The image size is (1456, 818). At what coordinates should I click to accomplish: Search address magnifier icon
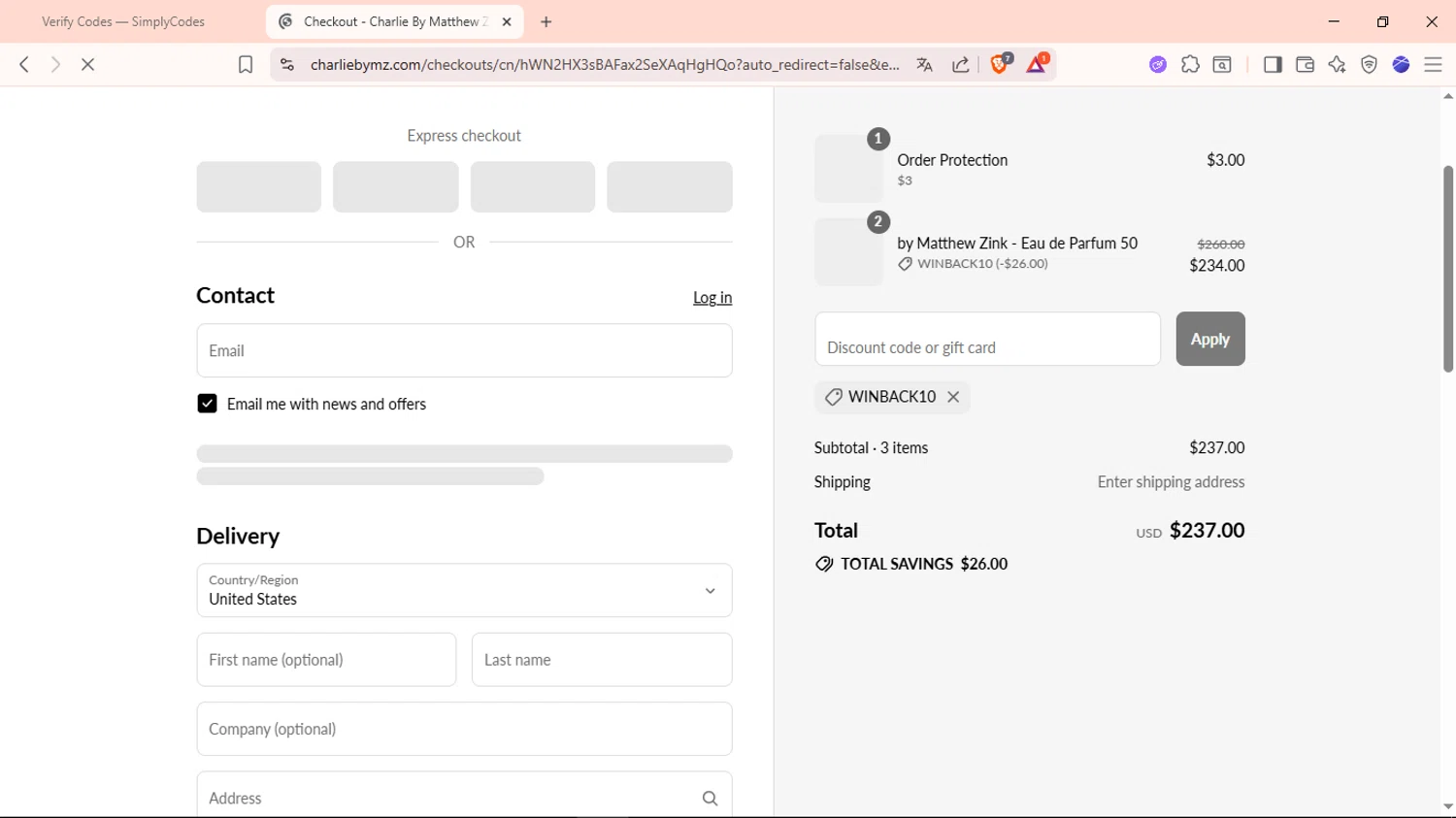710,799
